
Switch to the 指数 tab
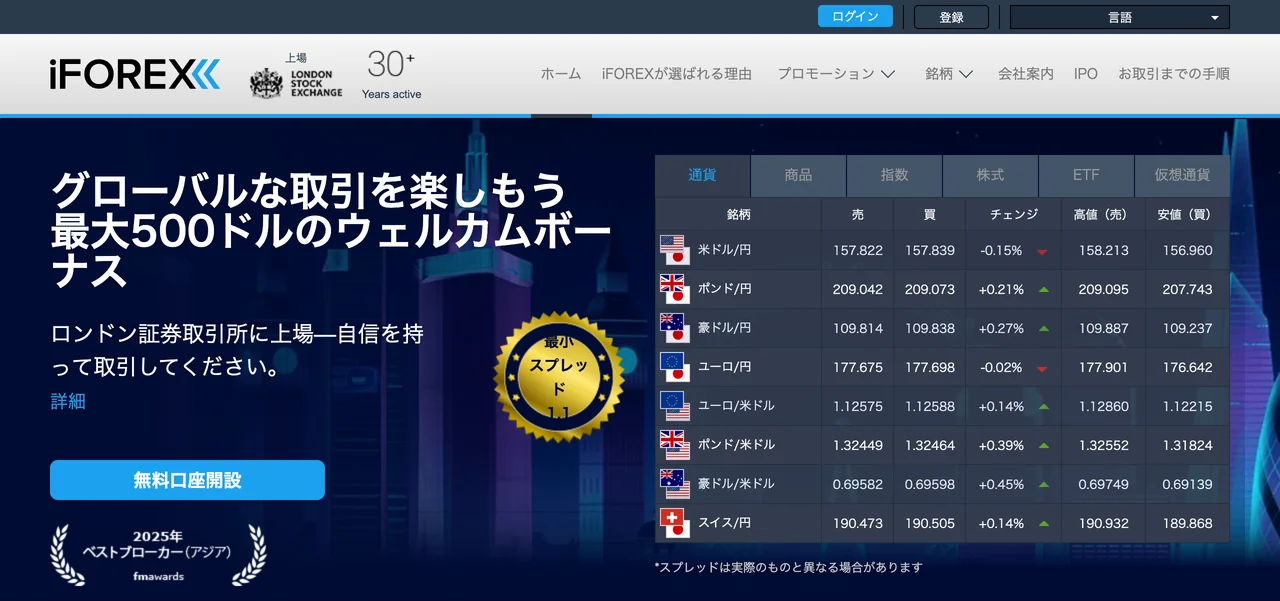click(894, 175)
